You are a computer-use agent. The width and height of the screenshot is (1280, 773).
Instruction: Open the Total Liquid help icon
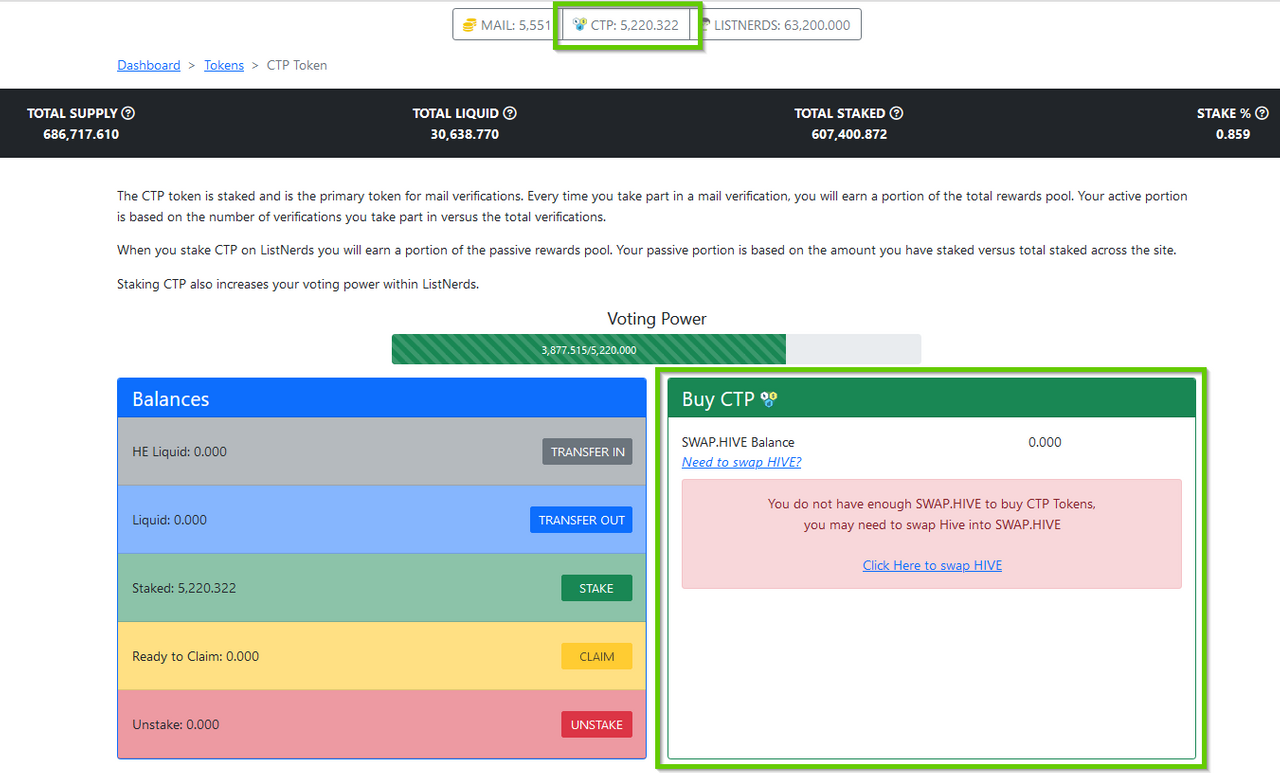click(510, 114)
